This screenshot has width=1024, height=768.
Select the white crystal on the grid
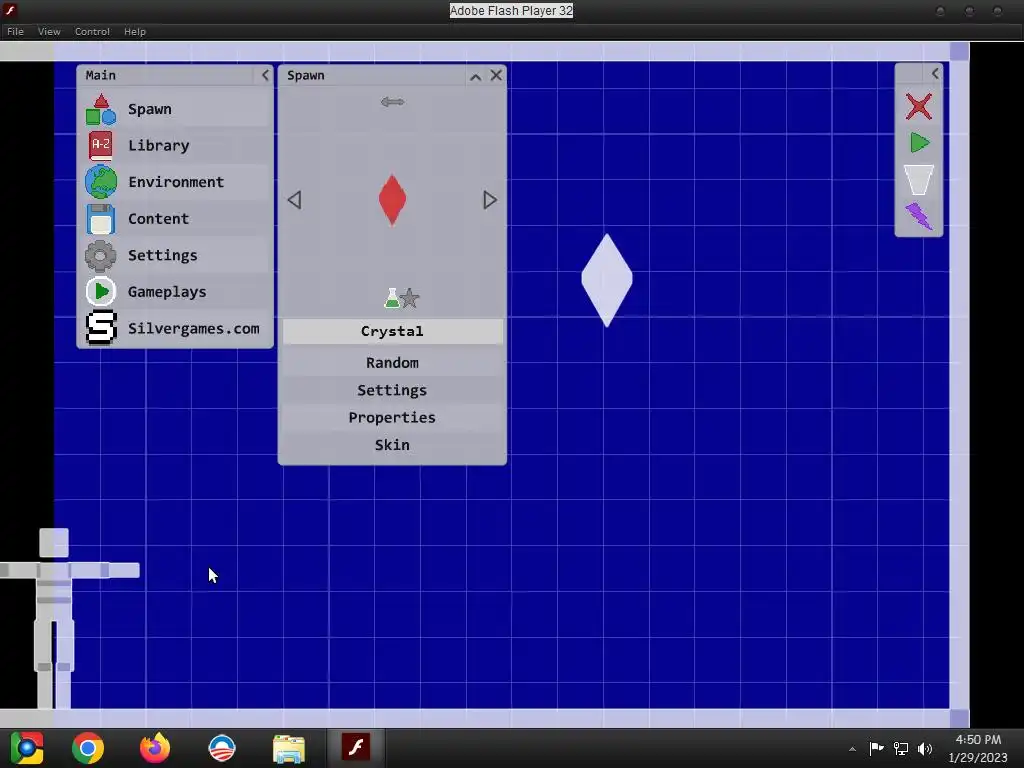coord(607,280)
